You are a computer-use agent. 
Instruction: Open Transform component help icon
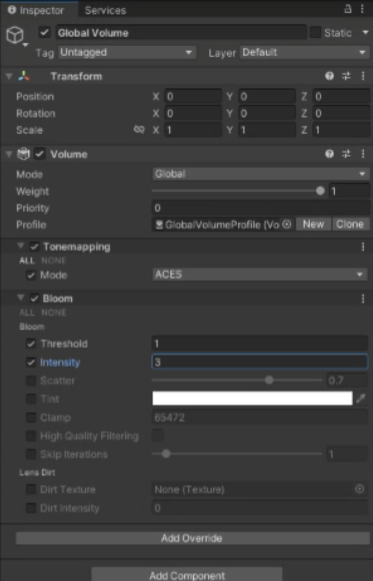[329, 76]
